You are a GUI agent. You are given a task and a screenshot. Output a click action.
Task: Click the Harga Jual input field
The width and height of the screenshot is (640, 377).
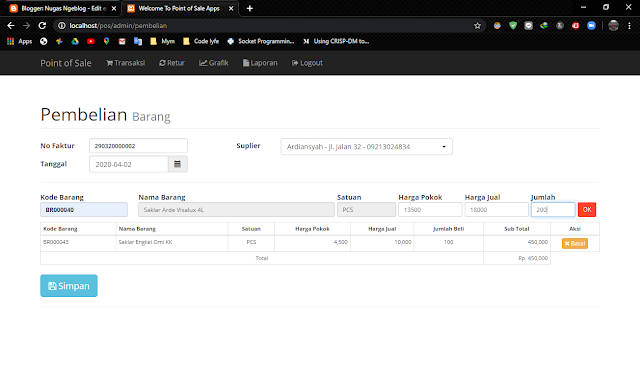click(x=496, y=210)
